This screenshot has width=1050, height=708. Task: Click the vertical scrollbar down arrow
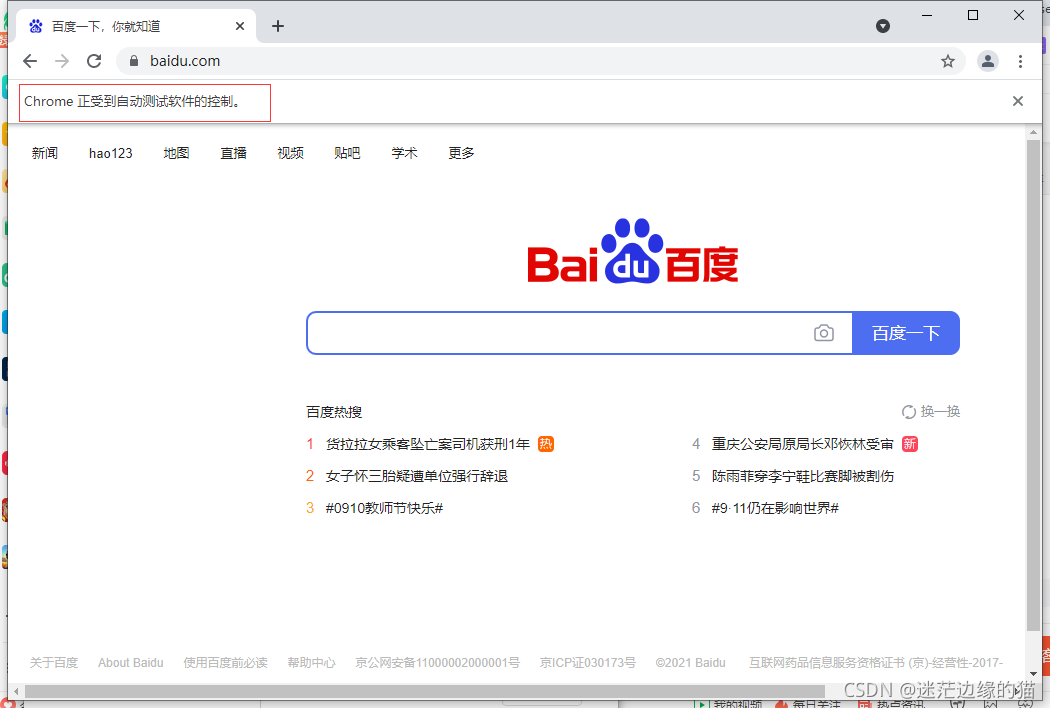coord(1033,674)
